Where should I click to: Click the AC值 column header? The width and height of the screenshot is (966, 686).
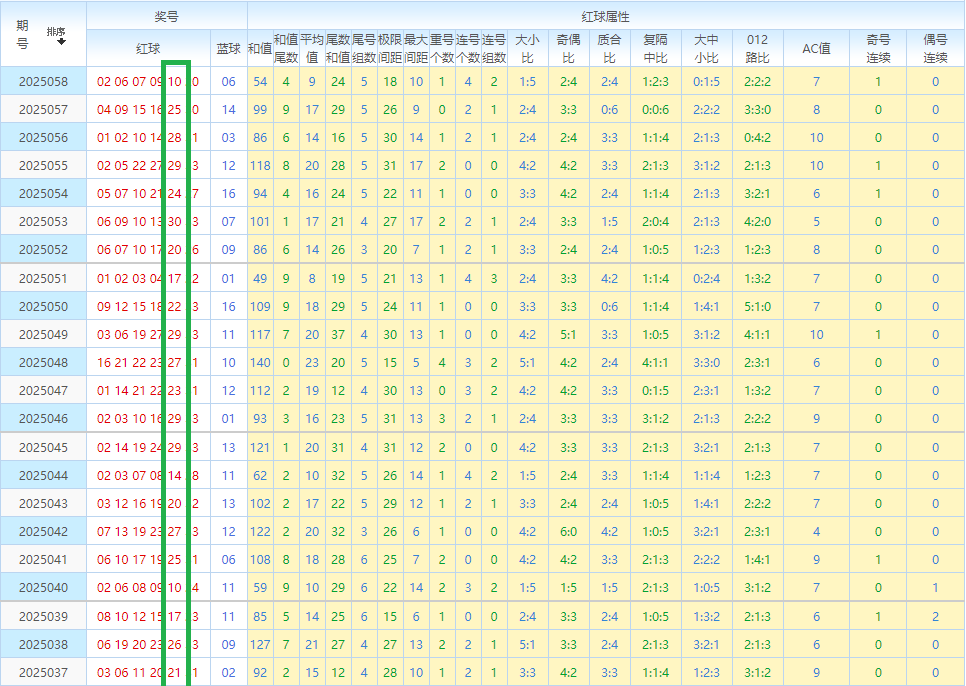click(x=816, y=48)
